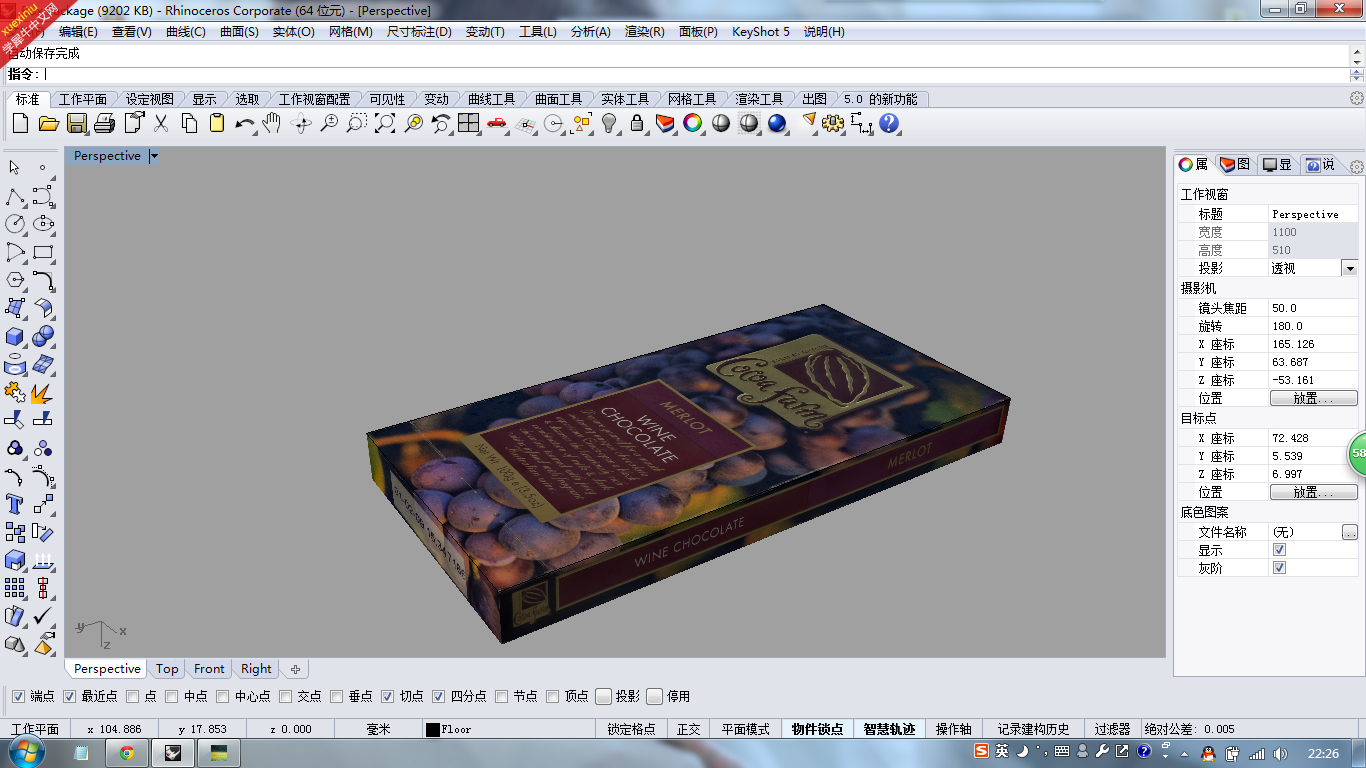Switch to the Top viewport tab

[167, 669]
